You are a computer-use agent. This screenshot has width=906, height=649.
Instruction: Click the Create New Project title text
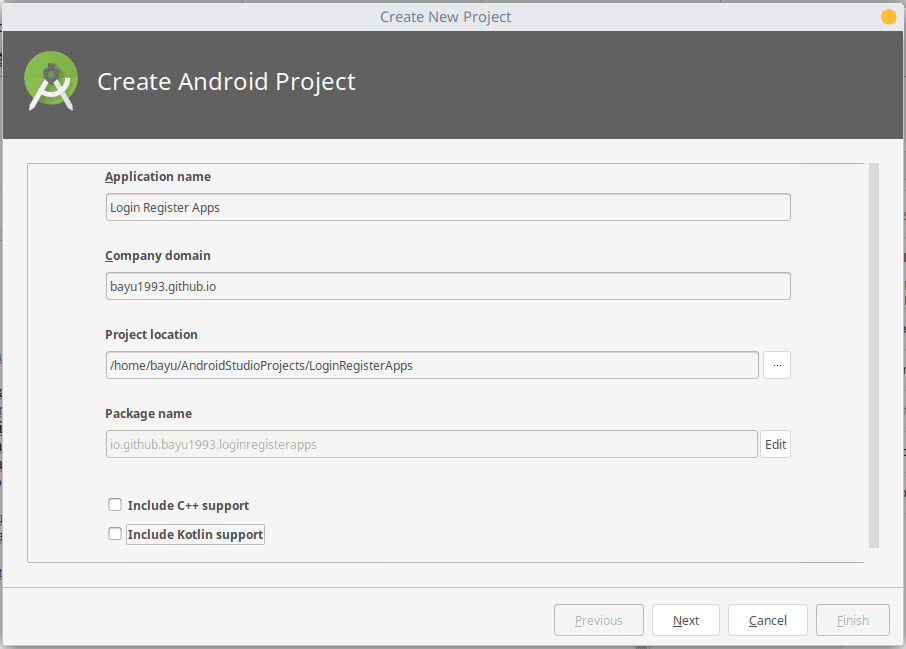pyautogui.click(x=445, y=17)
